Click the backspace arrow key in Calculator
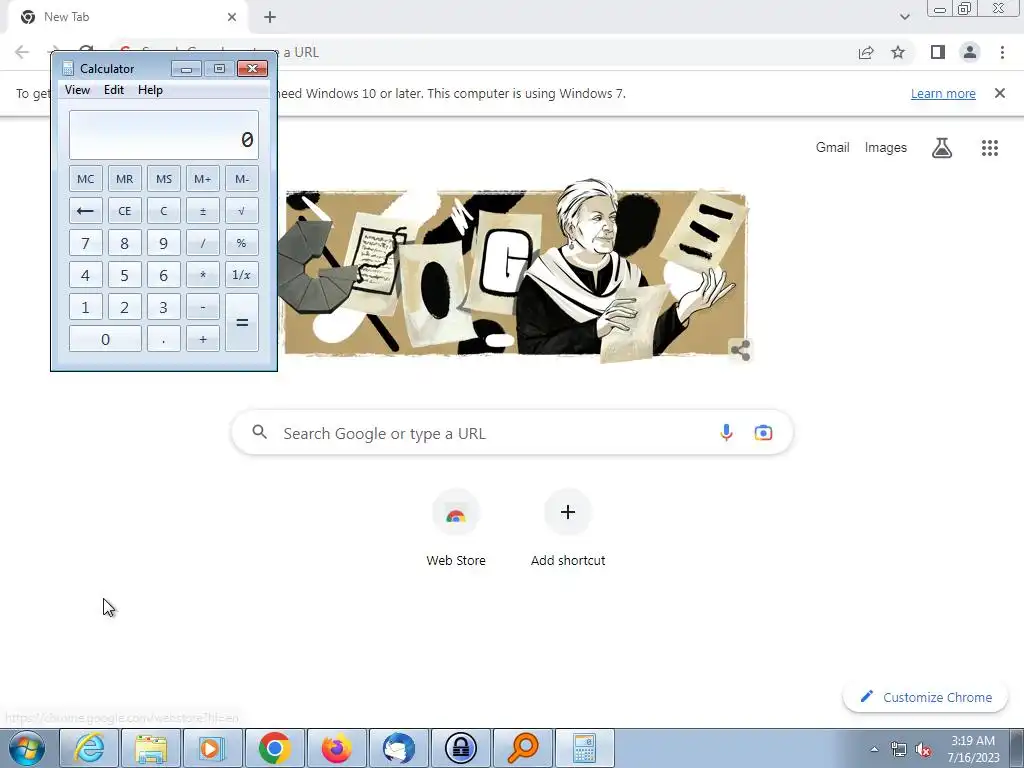The image size is (1024, 768). point(86,211)
